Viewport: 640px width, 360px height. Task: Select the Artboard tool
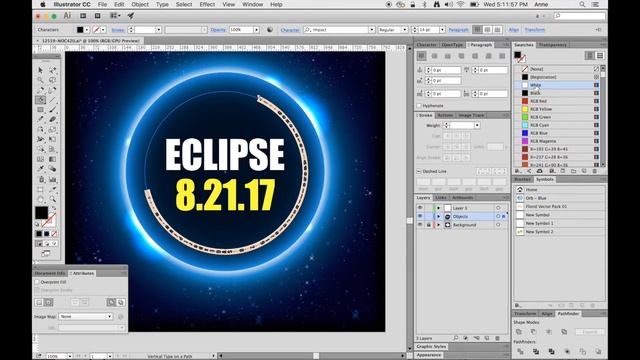pyautogui.click(x=40, y=189)
